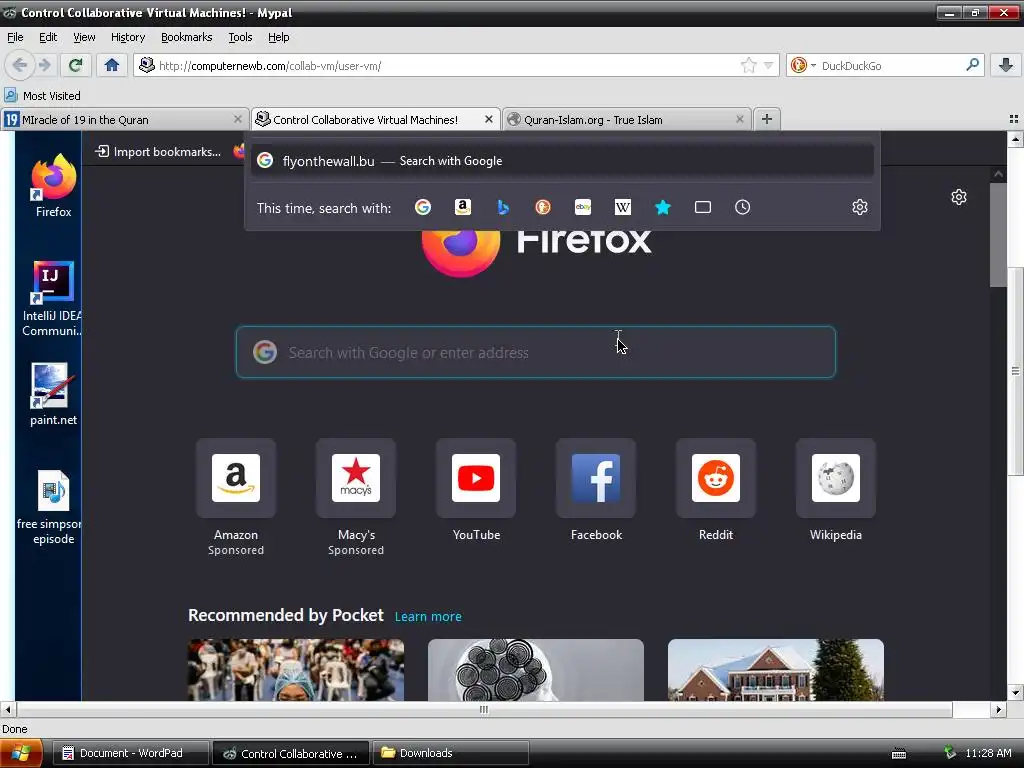Image resolution: width=1024 pixels, height=768 pixels.
Task: Open the list all tabs button
Action: (x=1014, y=119)
